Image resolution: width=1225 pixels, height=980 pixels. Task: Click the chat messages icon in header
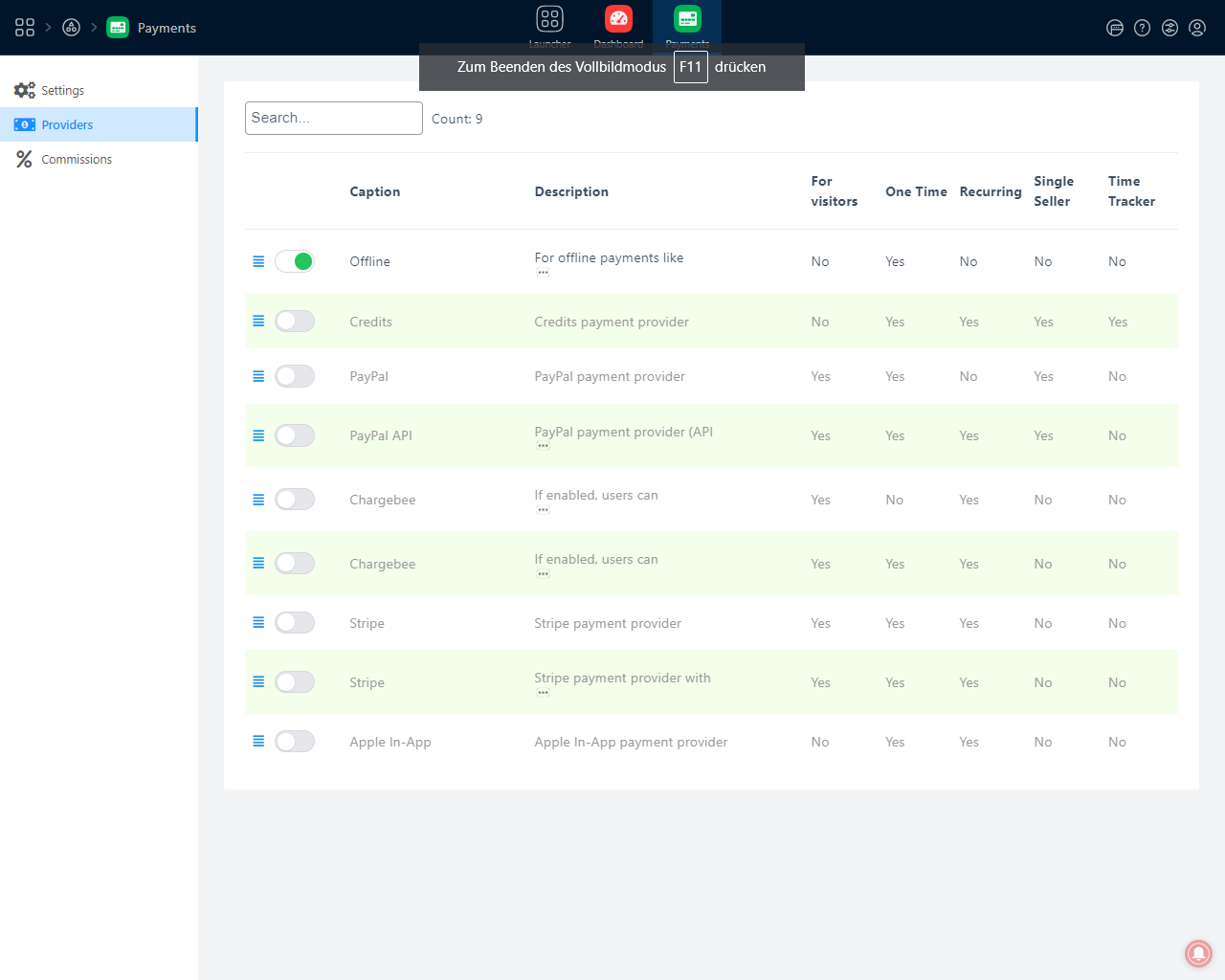(1115, 28)
